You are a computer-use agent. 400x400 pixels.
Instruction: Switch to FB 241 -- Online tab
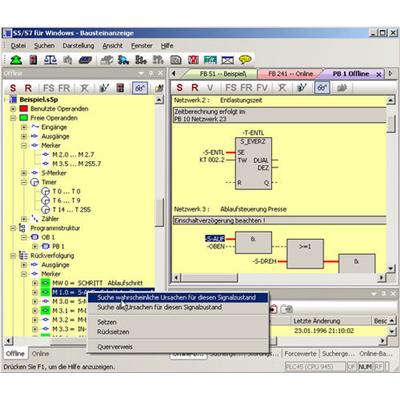click(290, 74)
